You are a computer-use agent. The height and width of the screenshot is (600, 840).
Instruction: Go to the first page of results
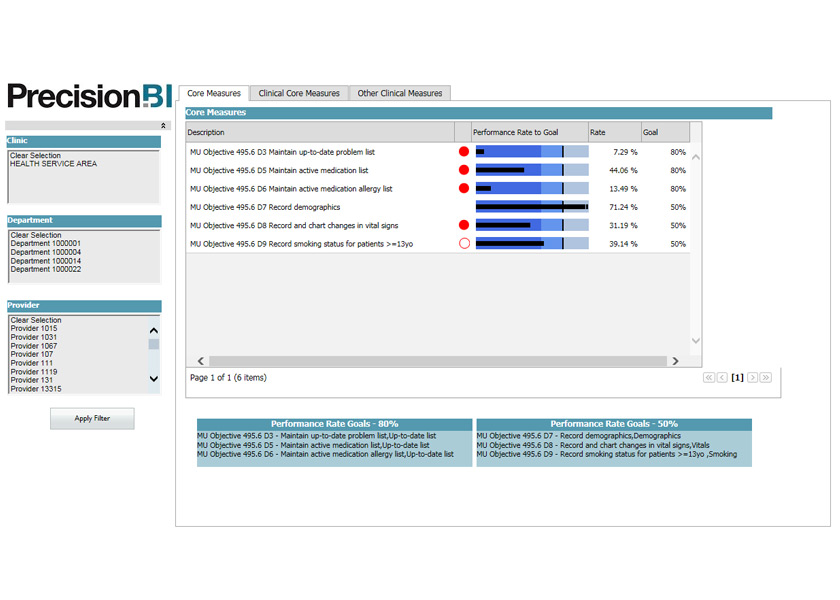(x=709, y=378)
